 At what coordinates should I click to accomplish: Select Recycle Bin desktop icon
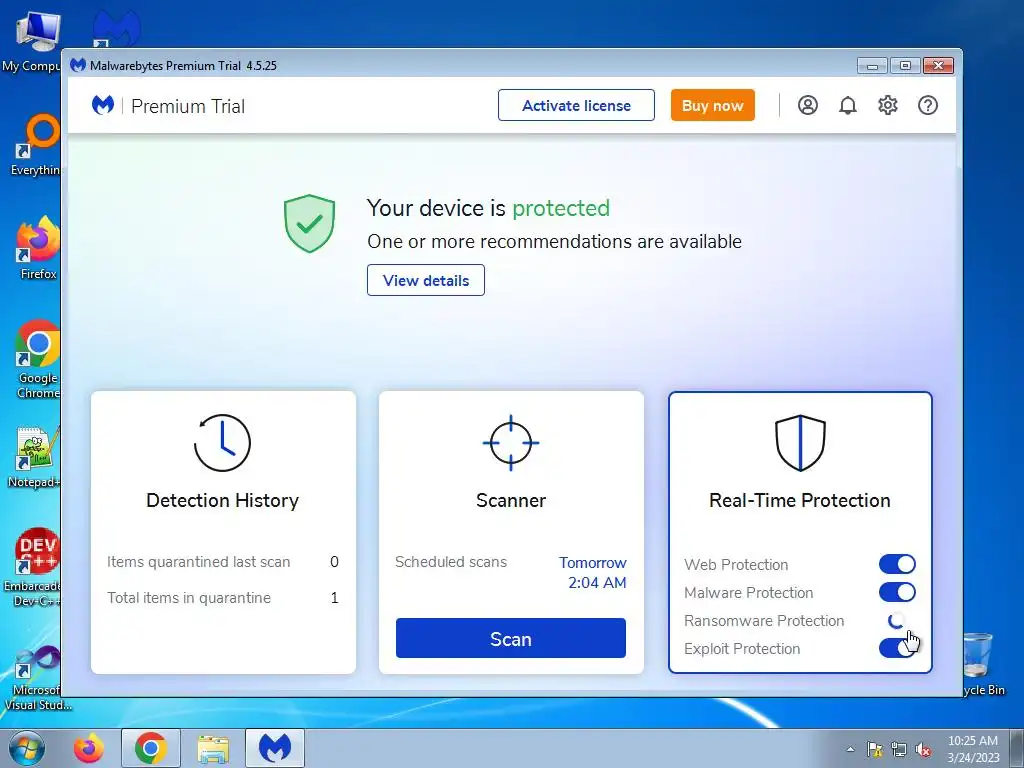coord(982,664)
